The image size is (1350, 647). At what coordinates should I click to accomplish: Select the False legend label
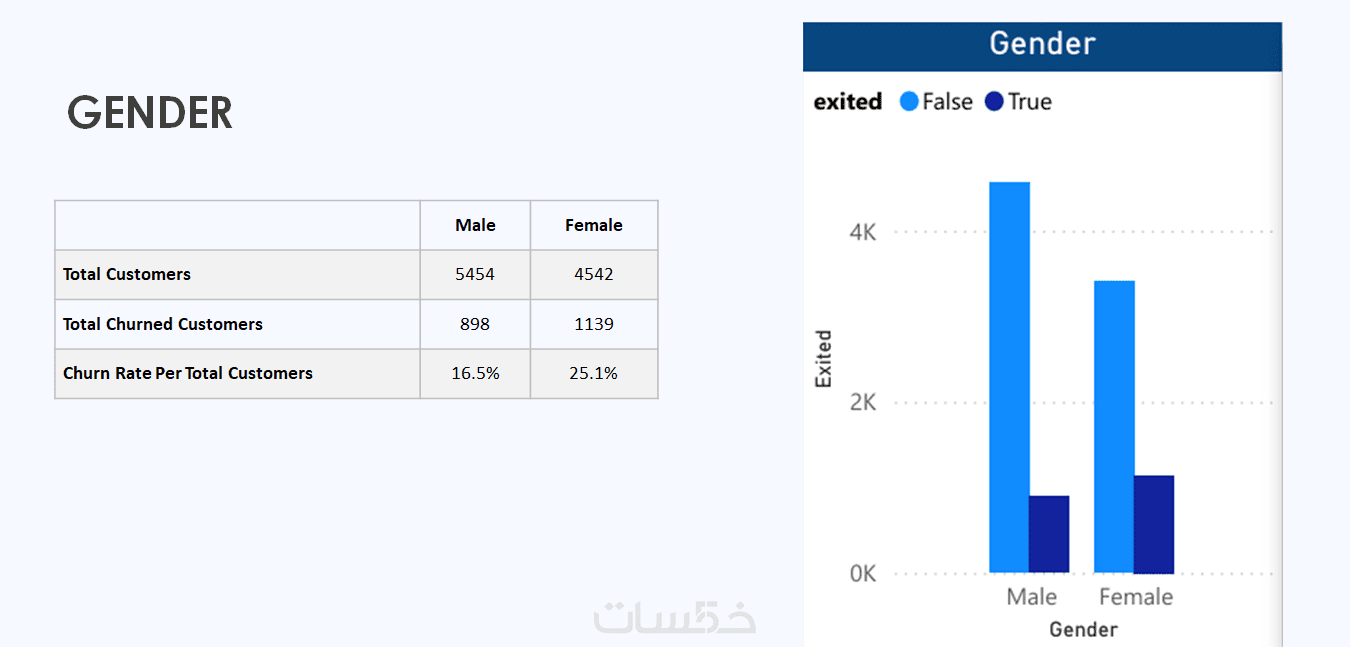click(x=947, y=101)
